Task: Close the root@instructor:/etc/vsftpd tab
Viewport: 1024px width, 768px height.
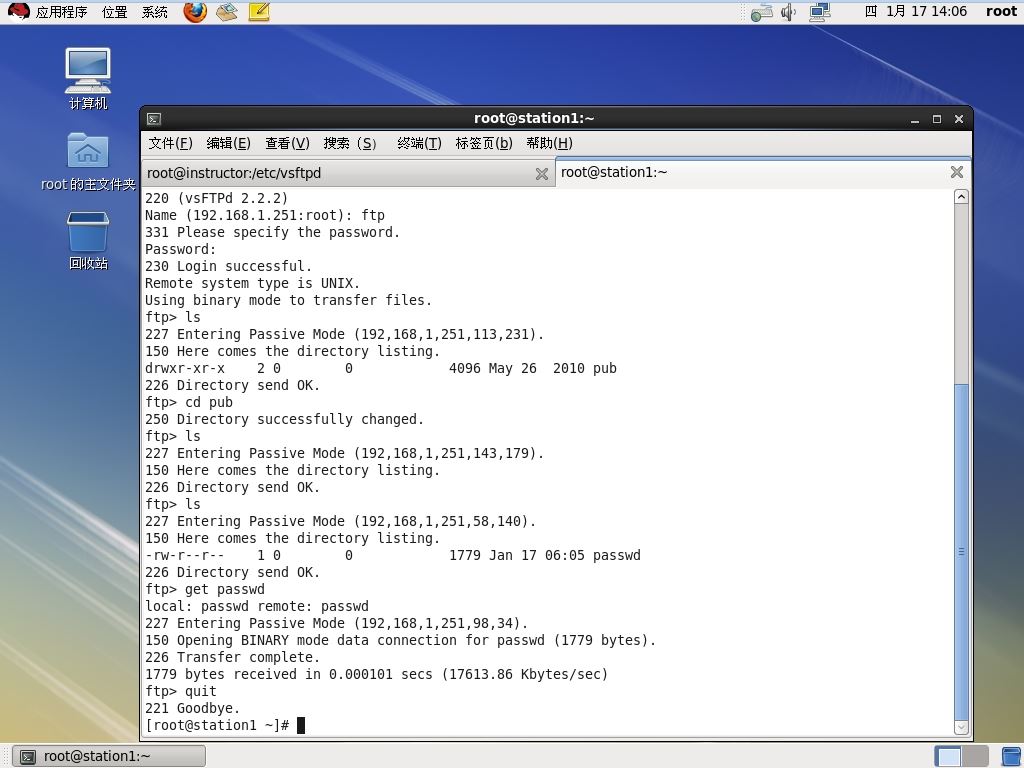Action: coord(541,174)
